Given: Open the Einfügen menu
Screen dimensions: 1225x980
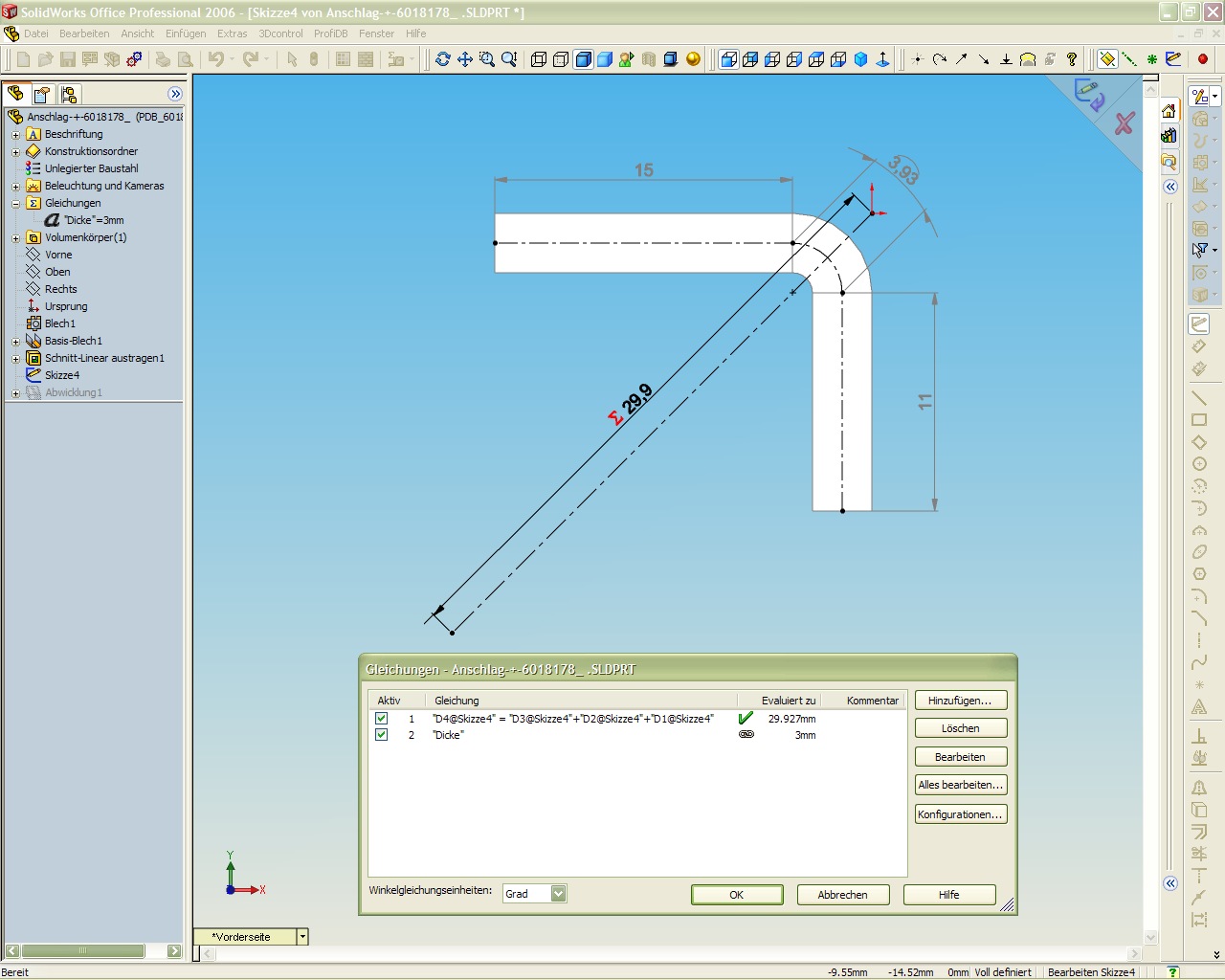Looking at the screenshot, I should coord(186,33).
